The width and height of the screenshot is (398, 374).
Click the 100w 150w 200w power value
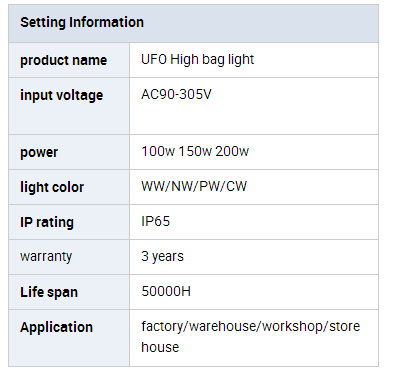195,151
